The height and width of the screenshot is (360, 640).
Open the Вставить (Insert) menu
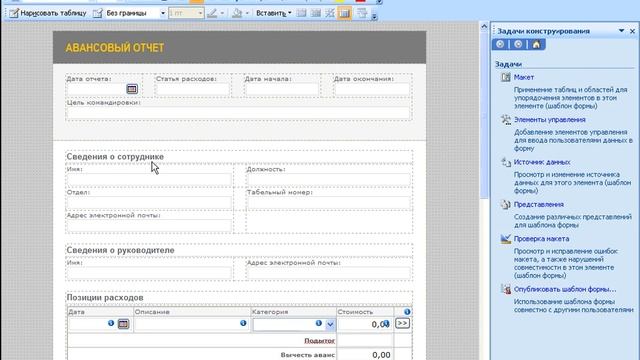coord(273,13)
